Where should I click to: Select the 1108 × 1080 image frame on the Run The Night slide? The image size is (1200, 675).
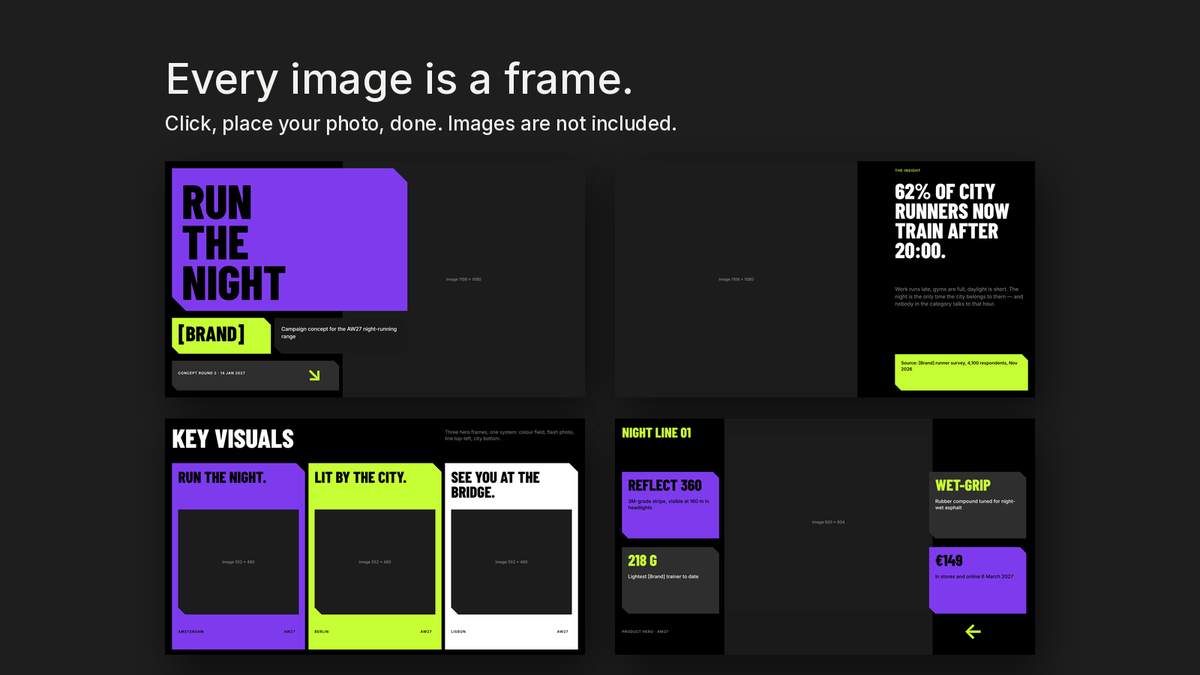point(464,279)
